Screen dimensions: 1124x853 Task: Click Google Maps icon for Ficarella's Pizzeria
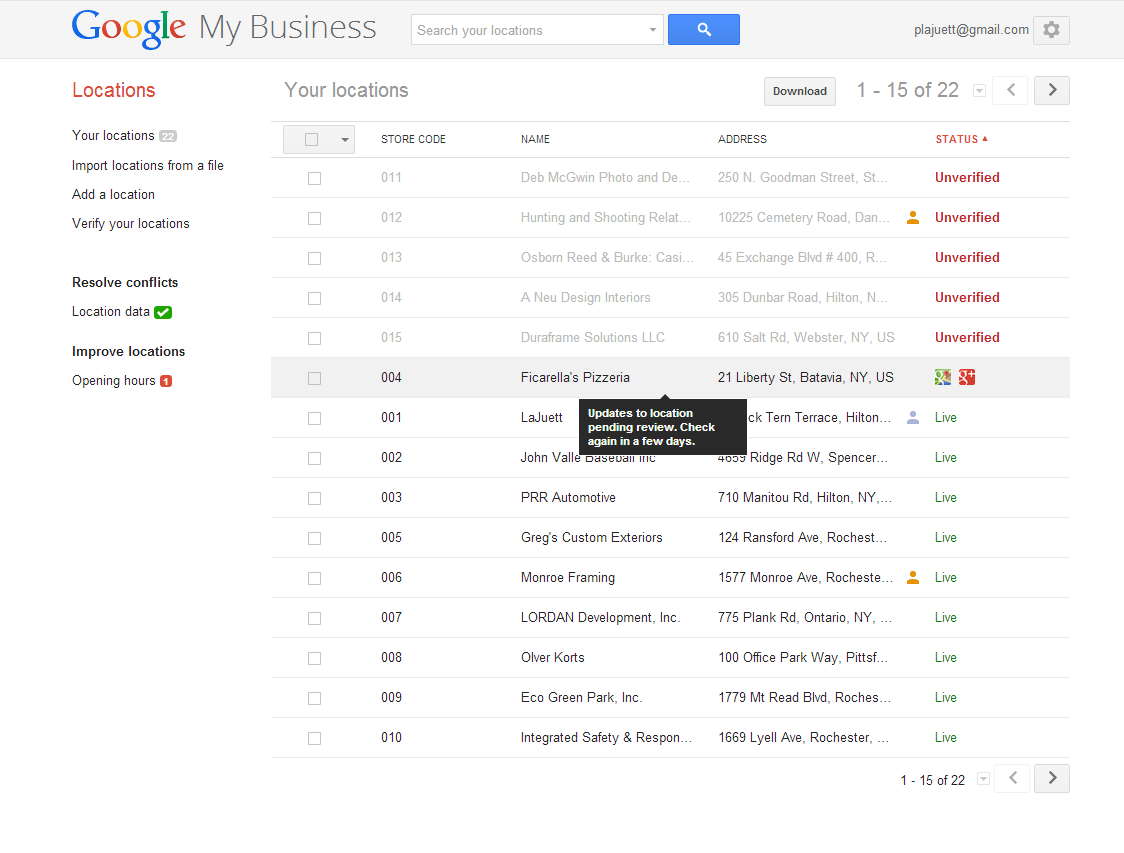pos(943,377)
